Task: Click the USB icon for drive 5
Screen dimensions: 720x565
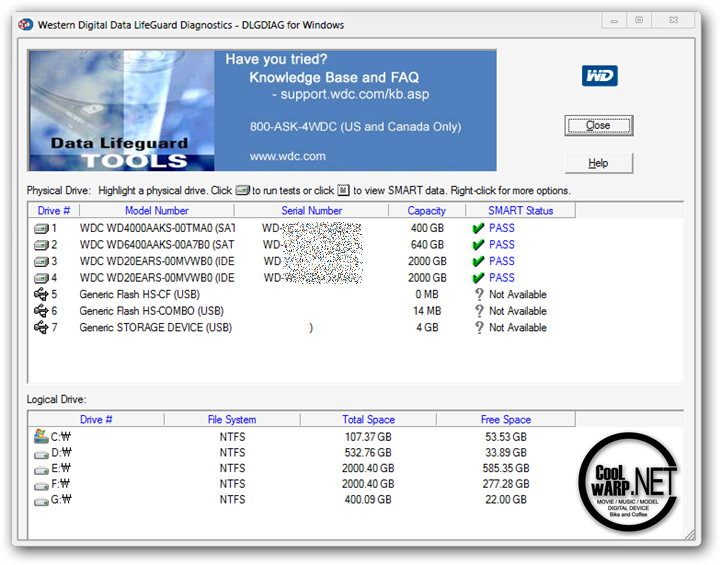Action: tap(41, 294)
